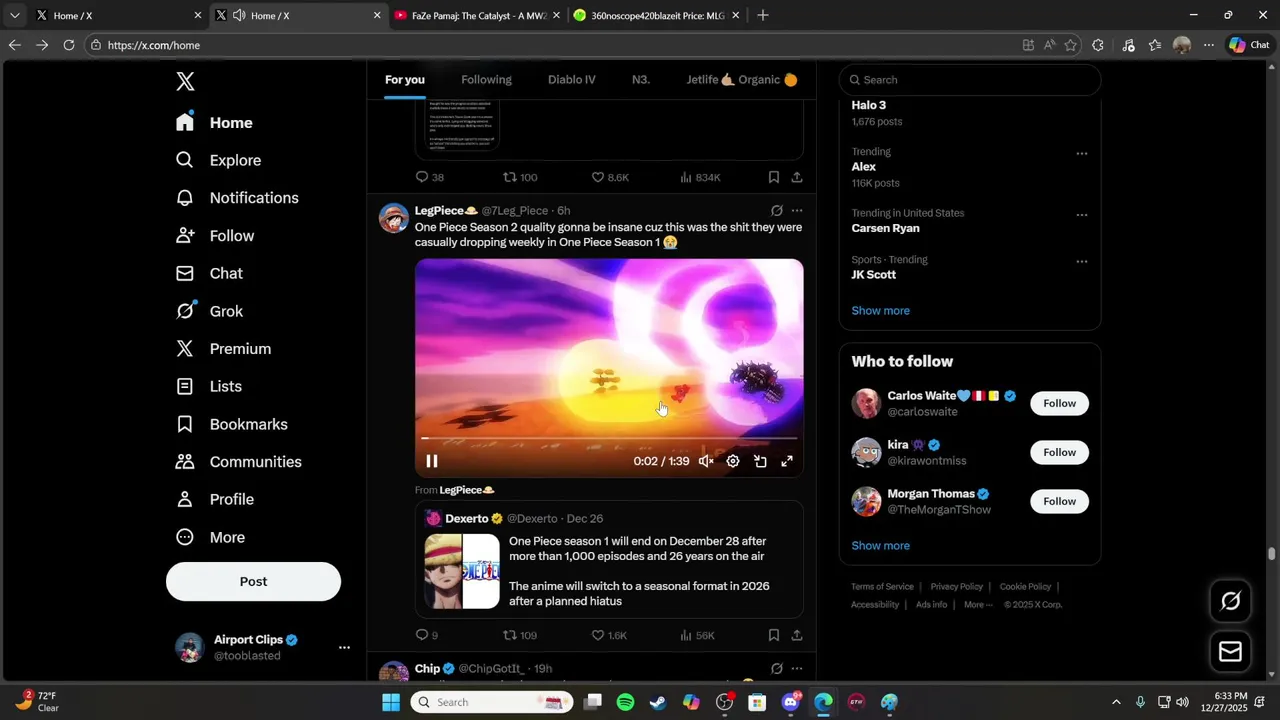Toggle picture-in-picture on the video
Viewport: 1280px width, 720px height.
click(760, 461)
